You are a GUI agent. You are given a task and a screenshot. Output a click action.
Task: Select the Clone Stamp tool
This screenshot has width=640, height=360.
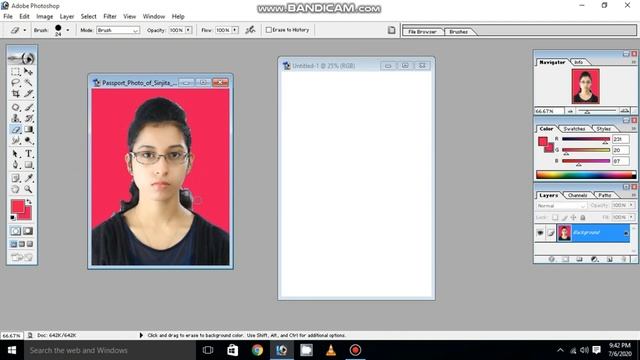[16, 118]
